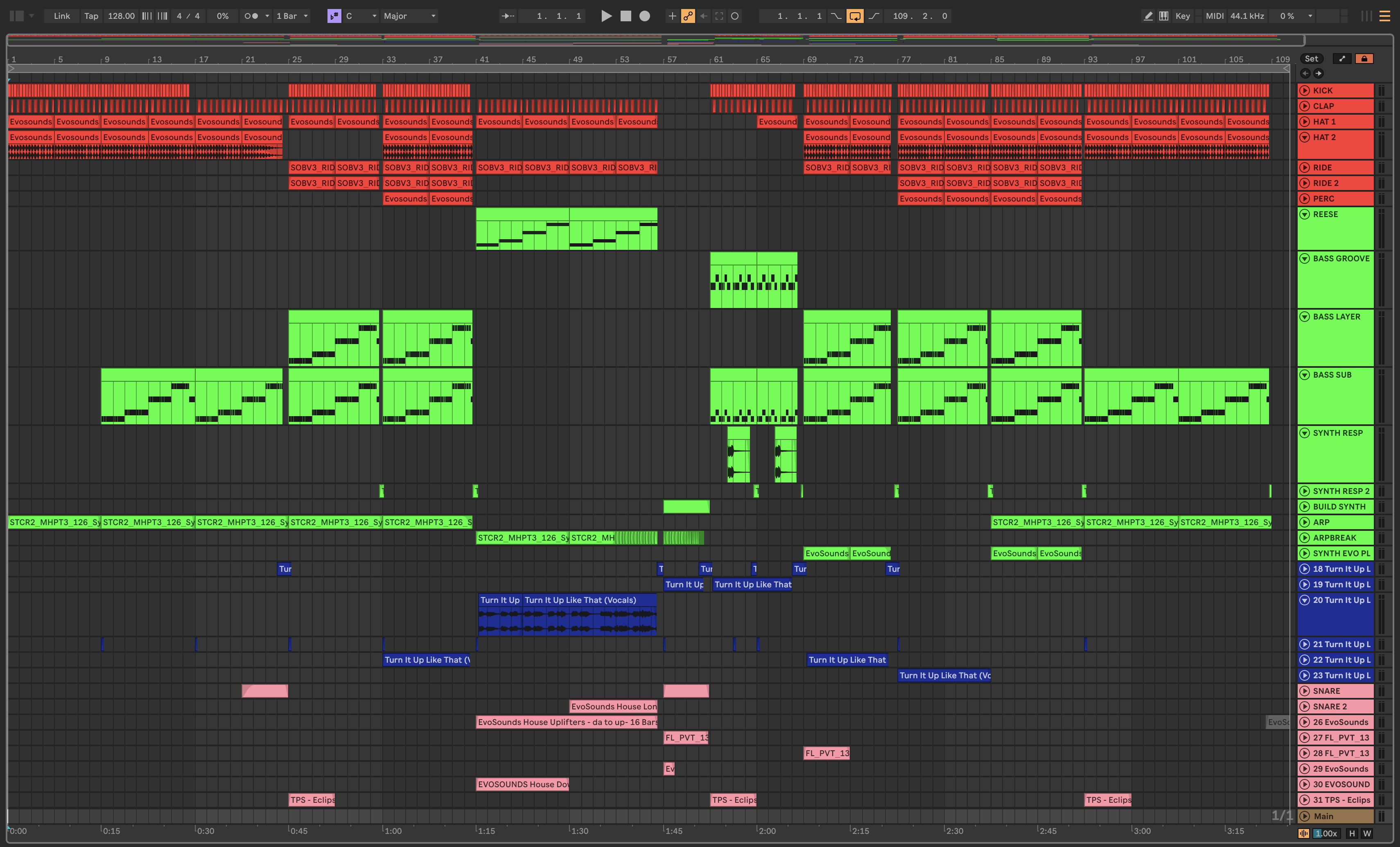Open the quantization 1 Bar dropdown

point(292,16)
